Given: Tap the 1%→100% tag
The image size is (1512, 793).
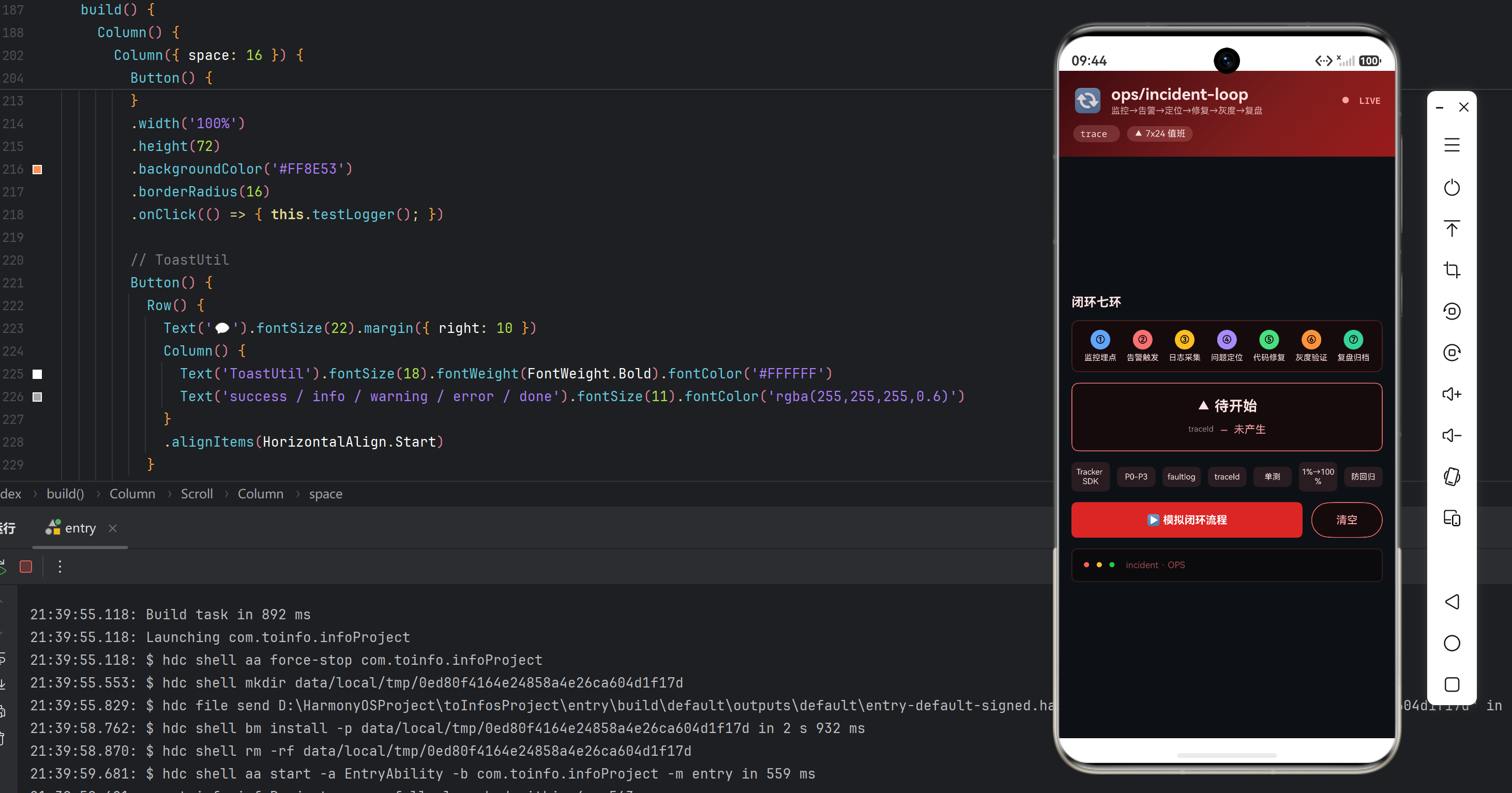Looking at the screenshot, I should click(x=1318, y=476).
